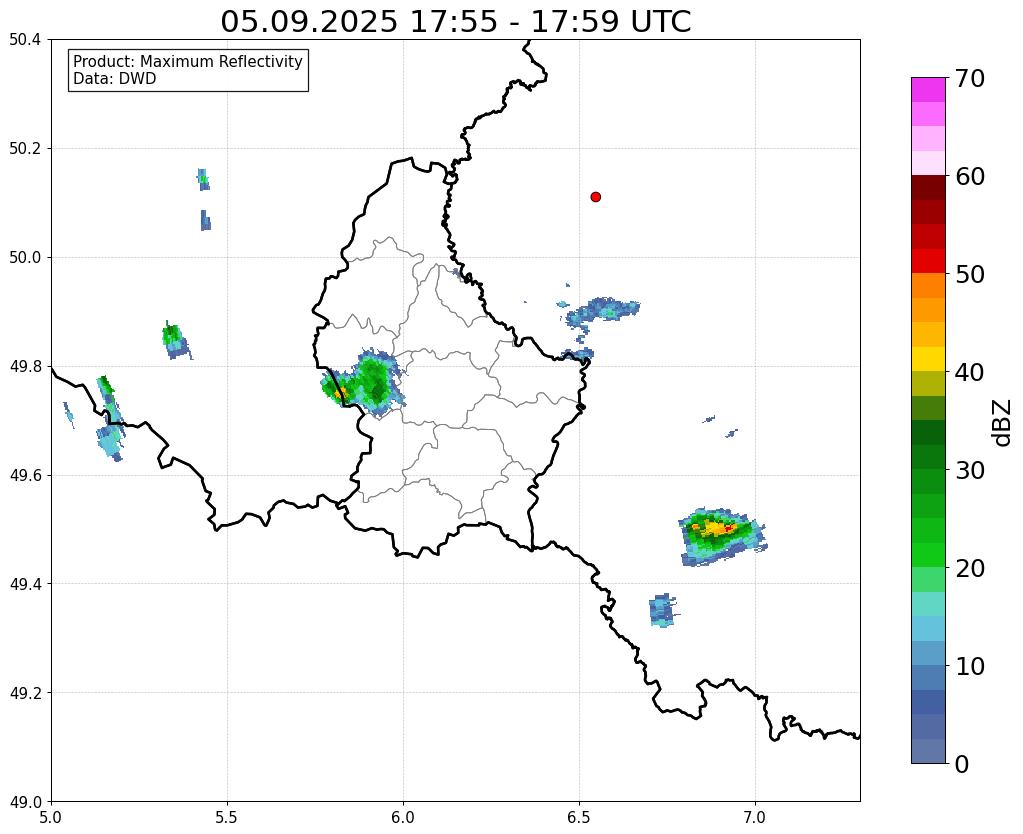Click the green radar cell on Luxembourg's western border
Screen dimensions: 1023x834
[x=363, y=383]
